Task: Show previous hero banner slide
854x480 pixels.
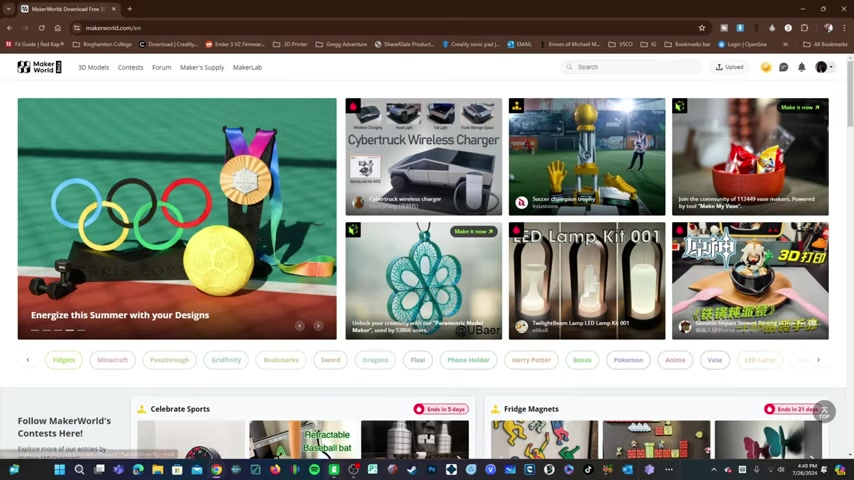Action: pyautogui.click(x=300, y=325)
